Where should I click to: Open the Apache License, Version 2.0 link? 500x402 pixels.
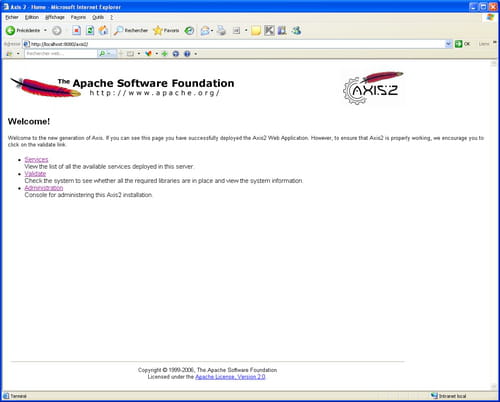pyautogui.click(x=230, y=377)
